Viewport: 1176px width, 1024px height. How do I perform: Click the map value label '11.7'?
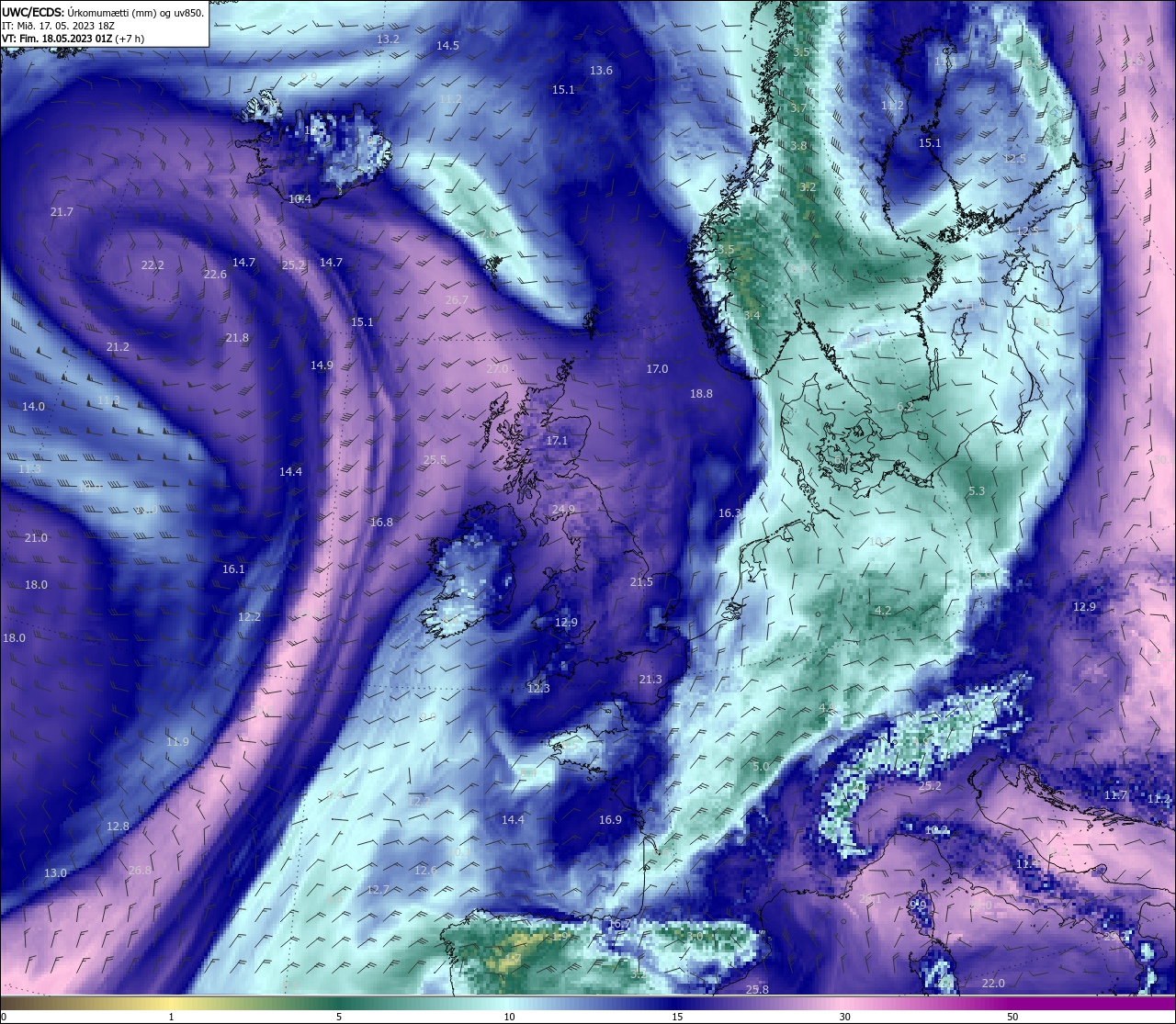coord(1115,795)
